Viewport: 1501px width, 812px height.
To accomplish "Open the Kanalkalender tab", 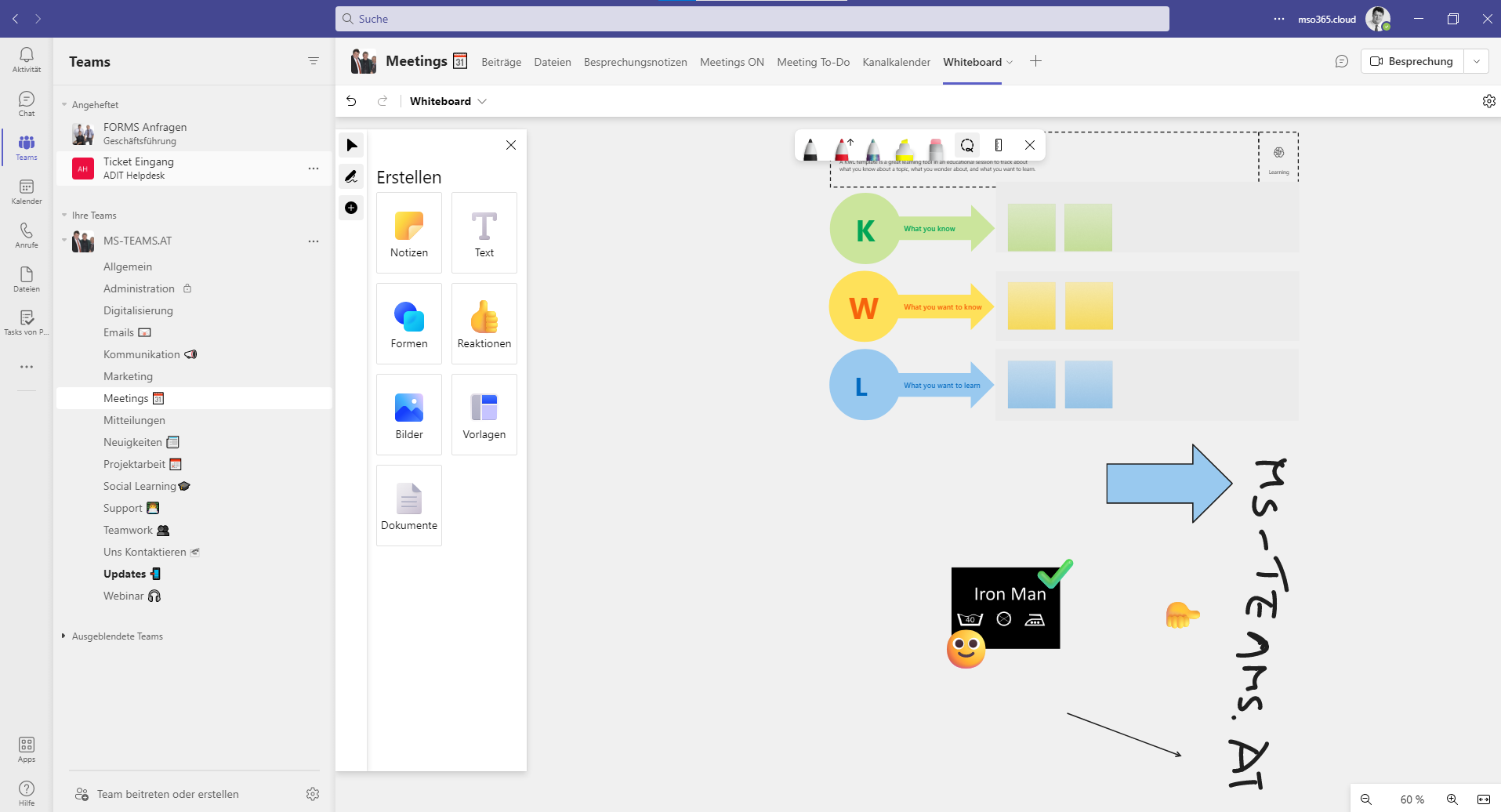I will pos(896,62).
